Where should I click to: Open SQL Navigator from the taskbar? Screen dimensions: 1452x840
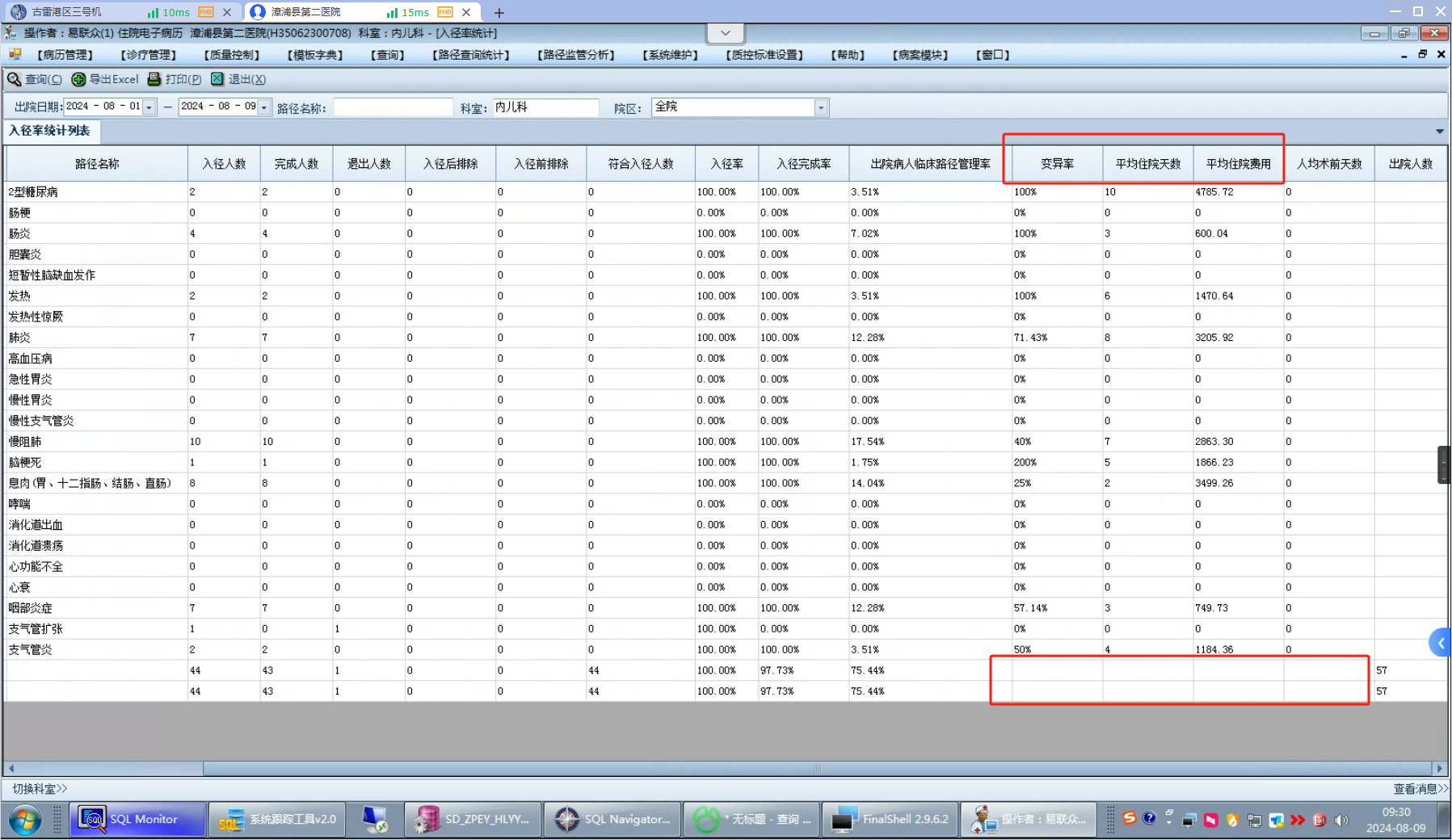coord(612,819)
